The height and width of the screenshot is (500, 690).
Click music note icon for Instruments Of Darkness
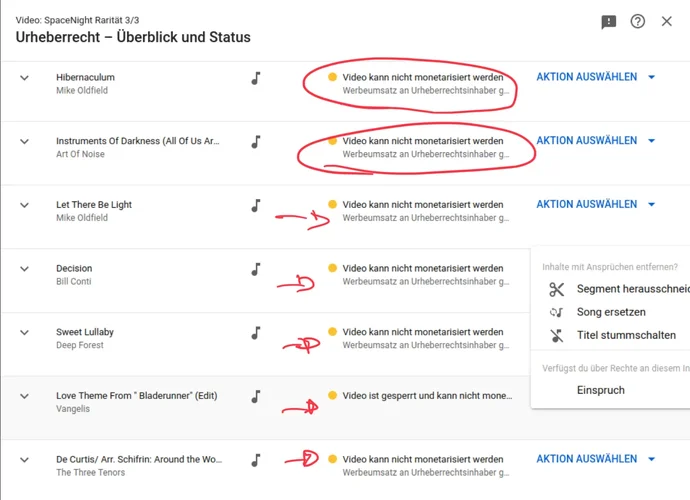pos(255,142)
